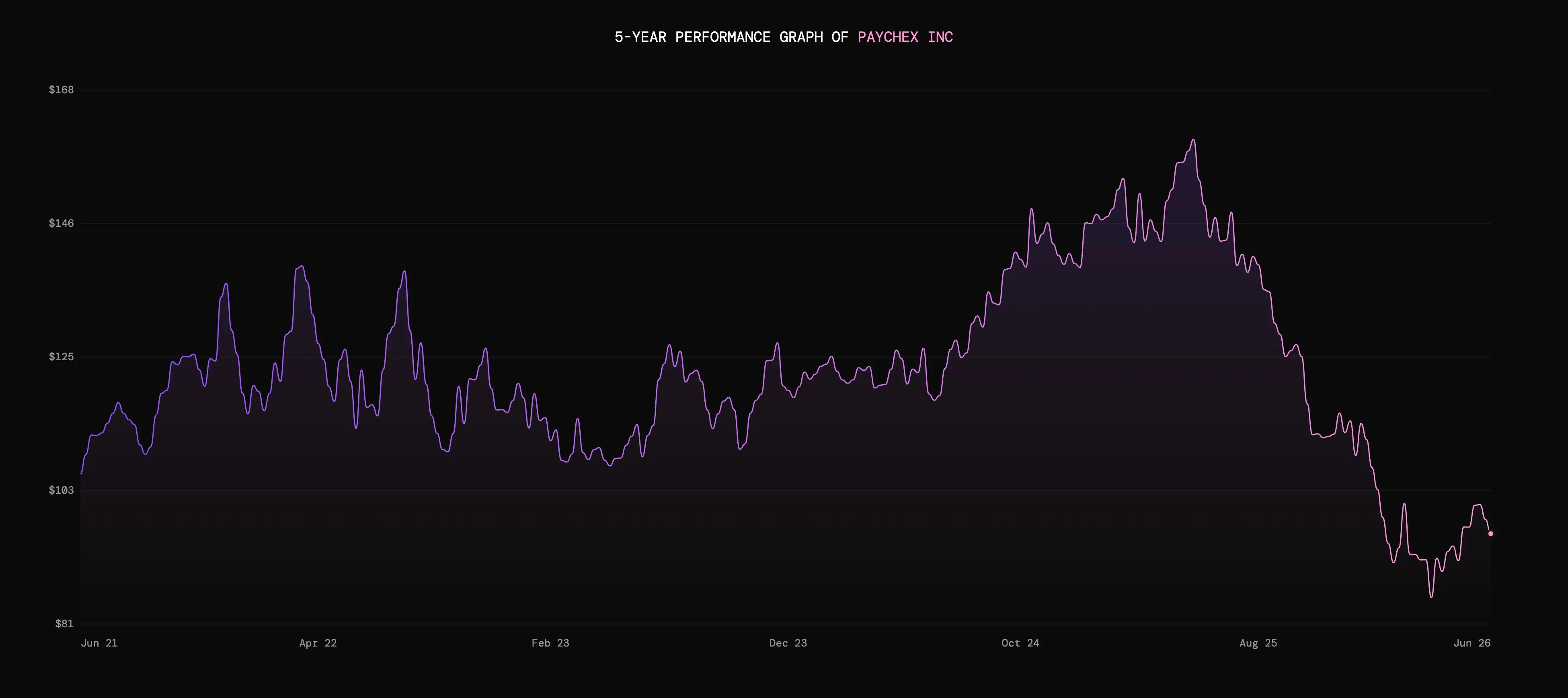Click the $81 y-axis label
The image size is (1568, 698).
(x=64, y=623)
